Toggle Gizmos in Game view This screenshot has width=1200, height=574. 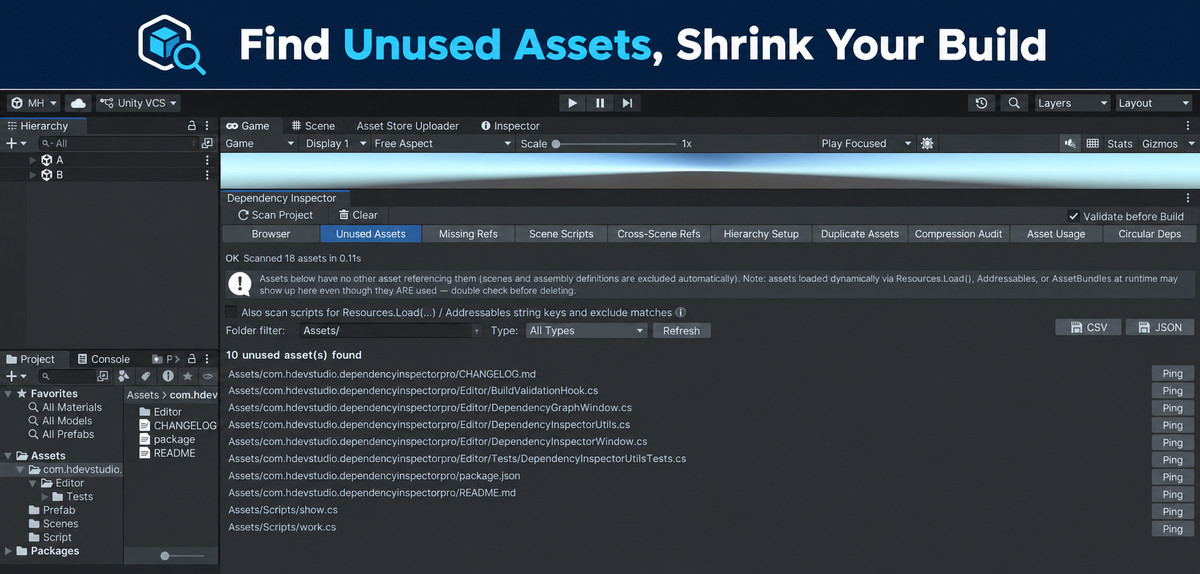1160,144
